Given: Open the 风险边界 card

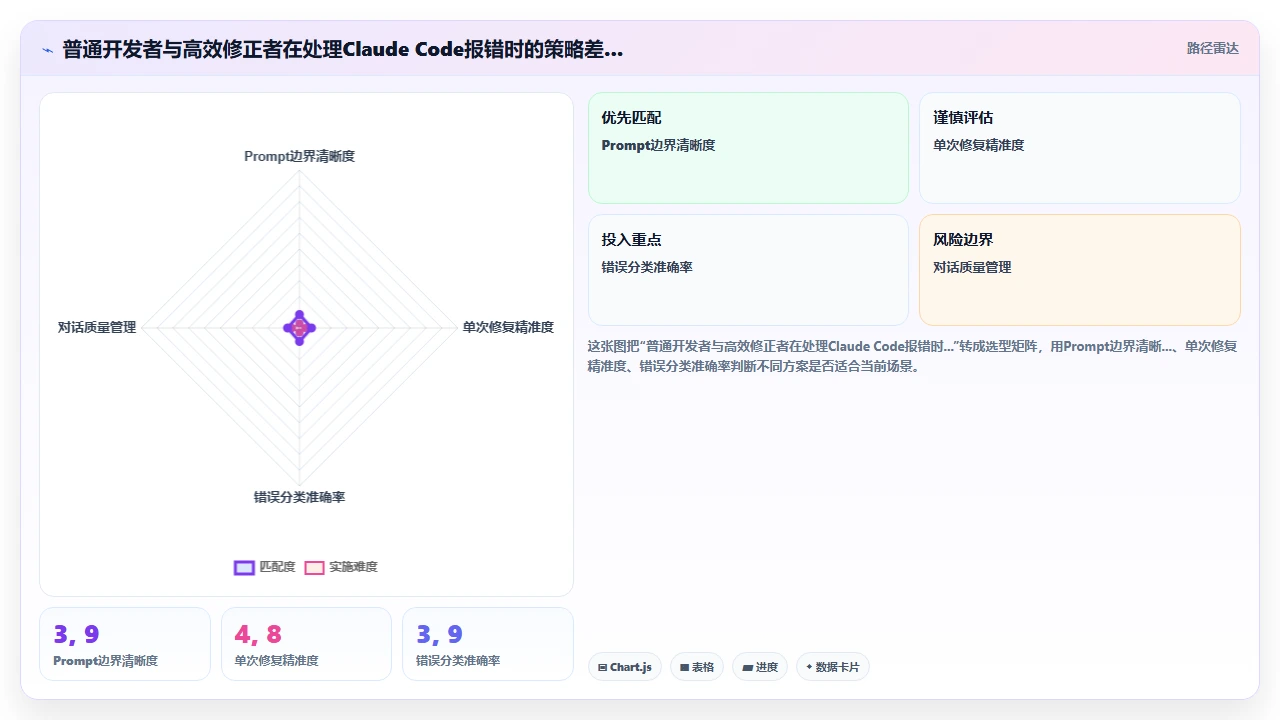Looking at the screenshot, I should click(x=1080, y=270).
